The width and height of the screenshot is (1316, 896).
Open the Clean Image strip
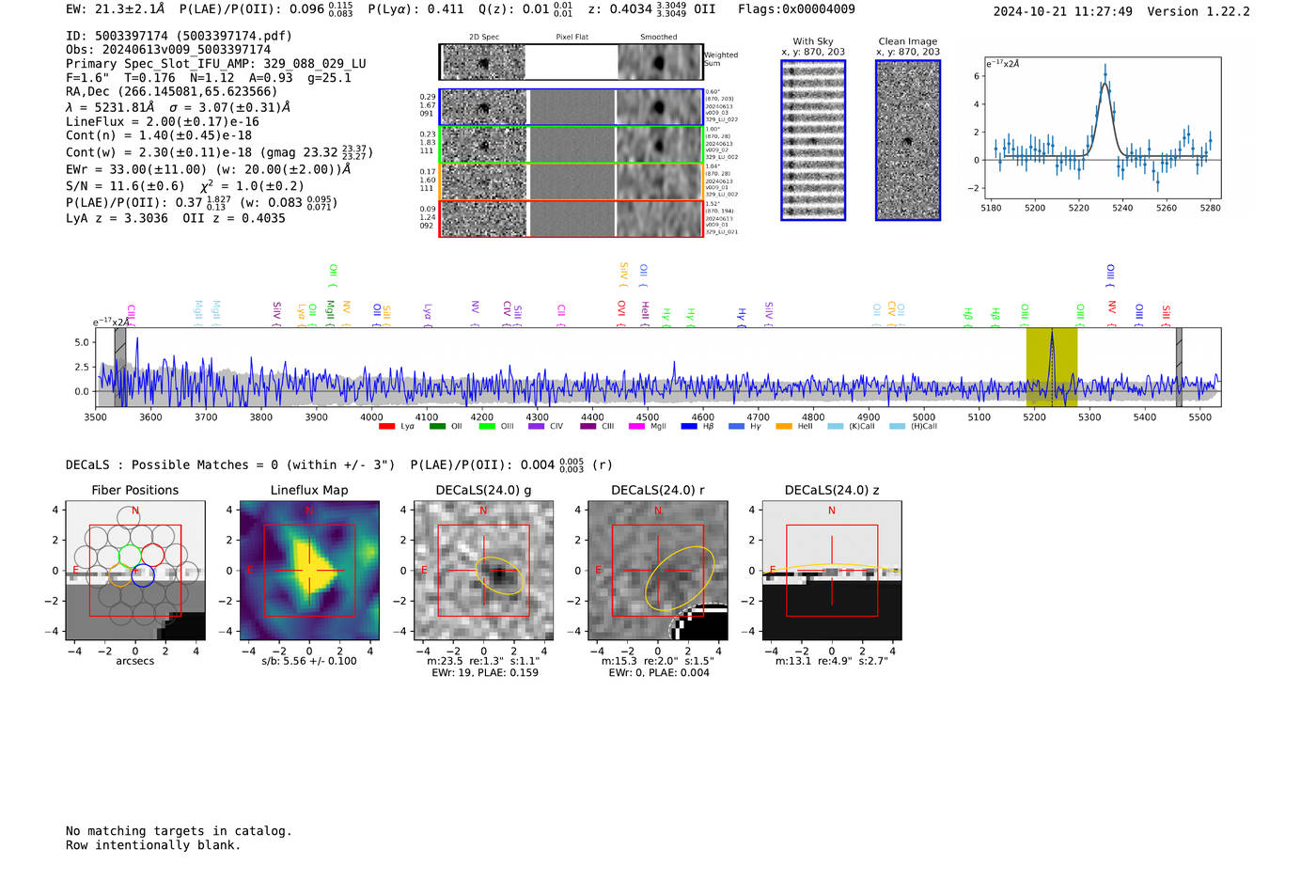coord(908,140)
